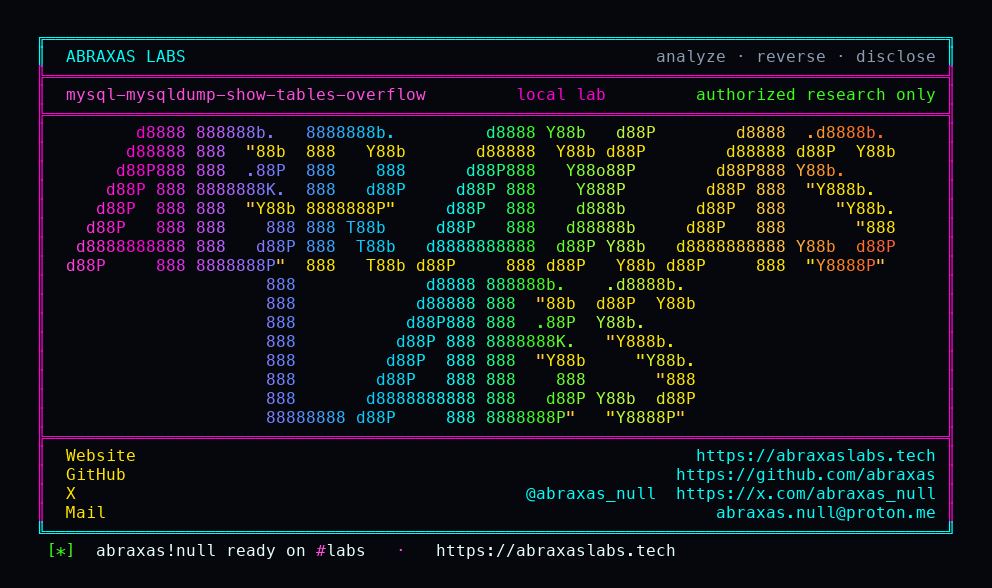The height and width of the screenshot is (588, 992).
Task: Click the "local lab" label
Action: 561,95
